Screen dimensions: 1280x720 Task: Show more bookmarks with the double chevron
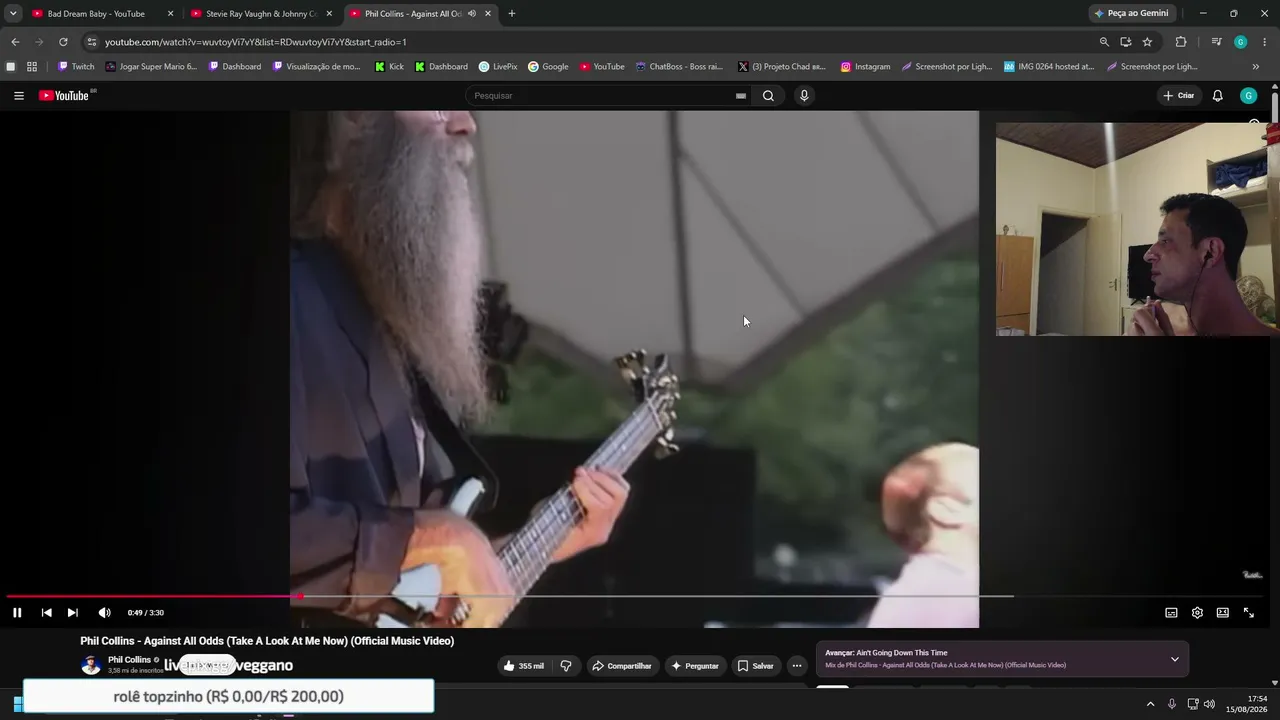[x=1256, y=67]
